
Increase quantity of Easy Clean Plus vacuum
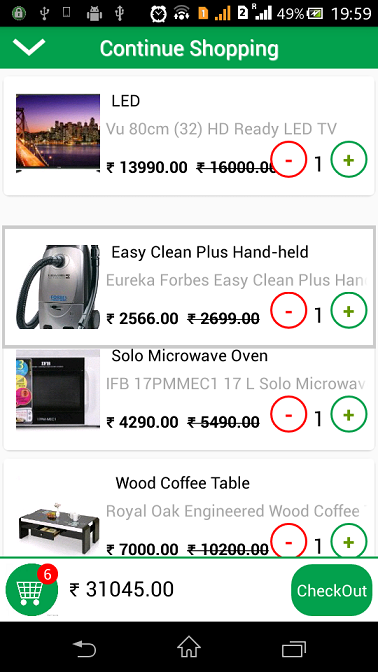[x=349, y=311]
